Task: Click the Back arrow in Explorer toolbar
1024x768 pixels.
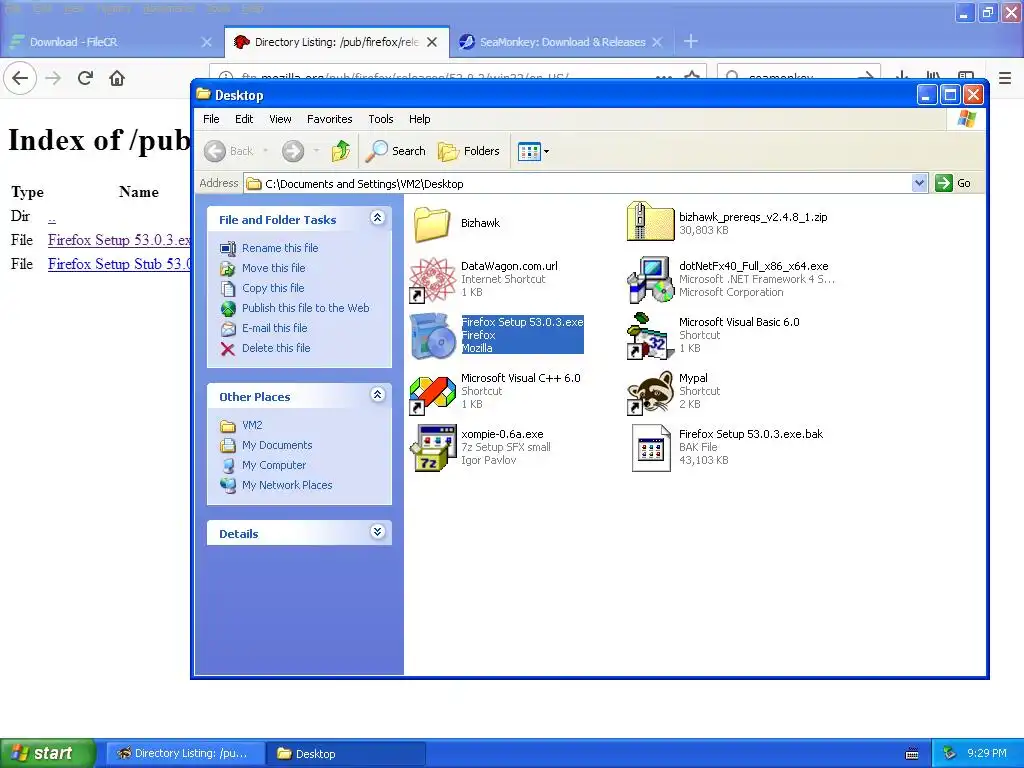Action: pyautogui.click(x=215, y=151)
